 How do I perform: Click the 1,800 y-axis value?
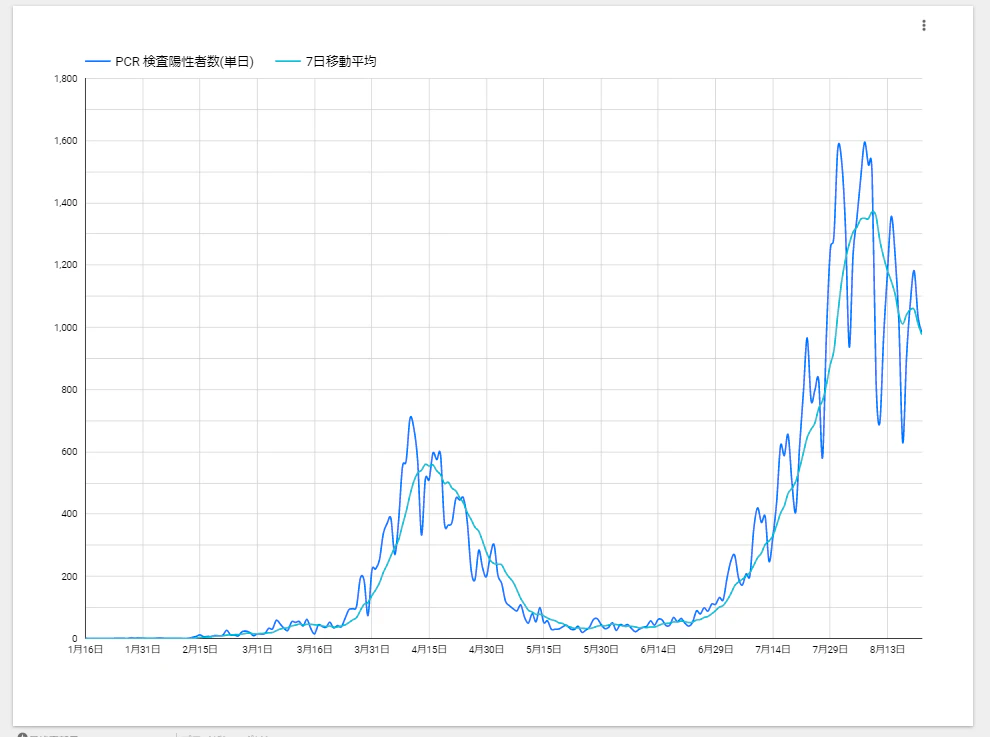coord(66,79)
